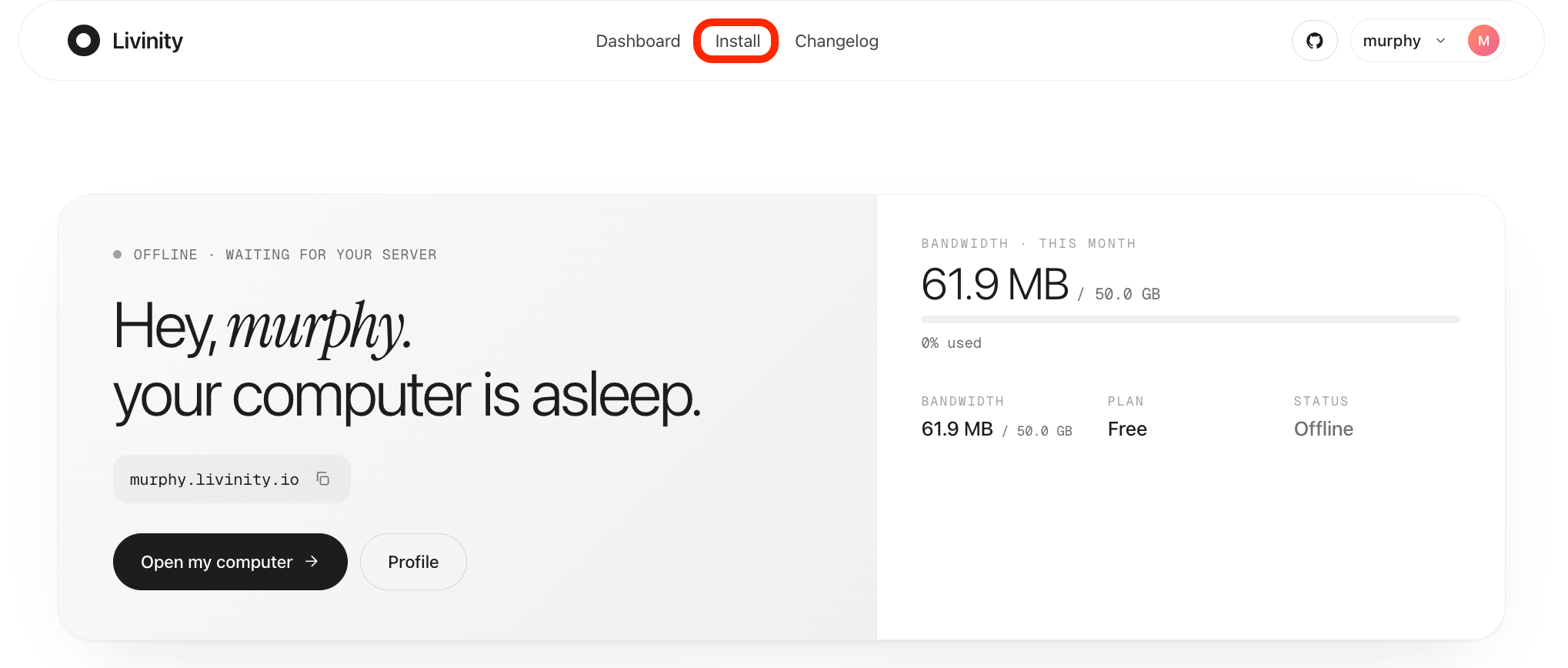Click the bandwidth usage progress bar

1190,319
